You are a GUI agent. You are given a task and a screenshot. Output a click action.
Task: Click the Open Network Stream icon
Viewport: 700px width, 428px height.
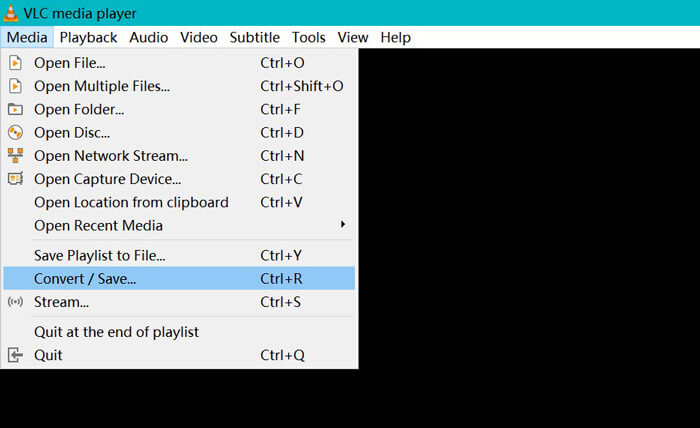pos(15,155)
